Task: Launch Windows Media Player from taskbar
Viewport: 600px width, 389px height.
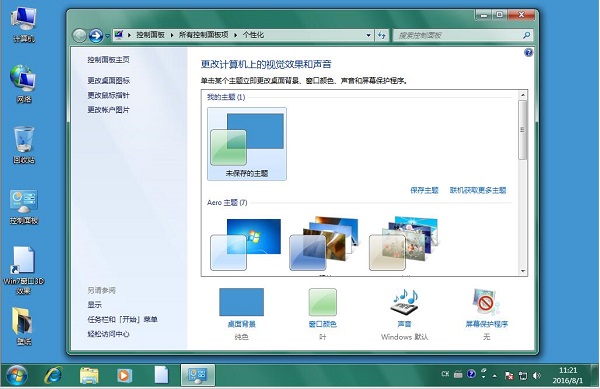Action: [124, 375]
